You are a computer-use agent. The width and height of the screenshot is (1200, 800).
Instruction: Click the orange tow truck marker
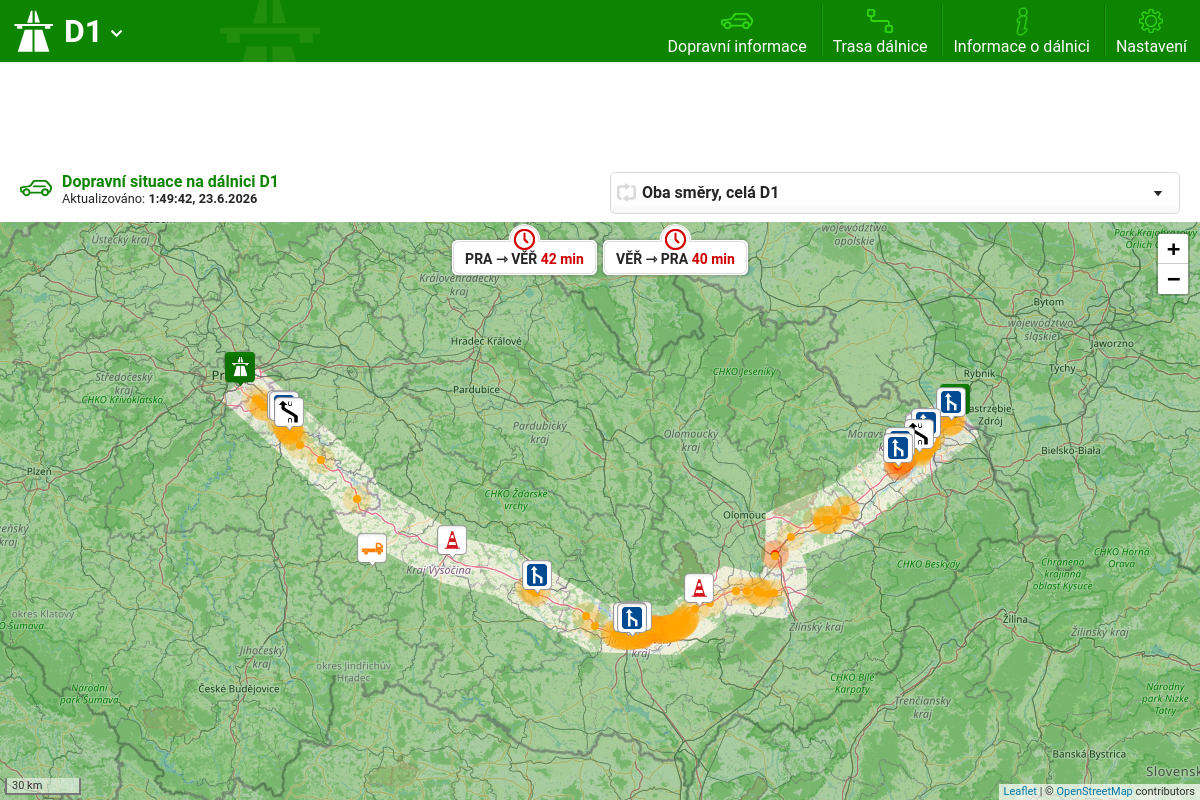pyautogui.click(x=372, y=548)
